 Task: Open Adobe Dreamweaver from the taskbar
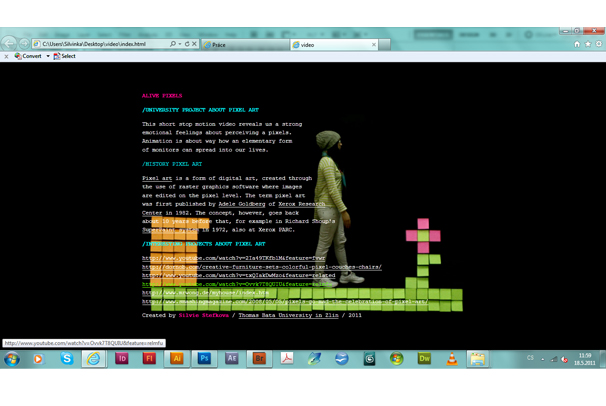(424, 358)
